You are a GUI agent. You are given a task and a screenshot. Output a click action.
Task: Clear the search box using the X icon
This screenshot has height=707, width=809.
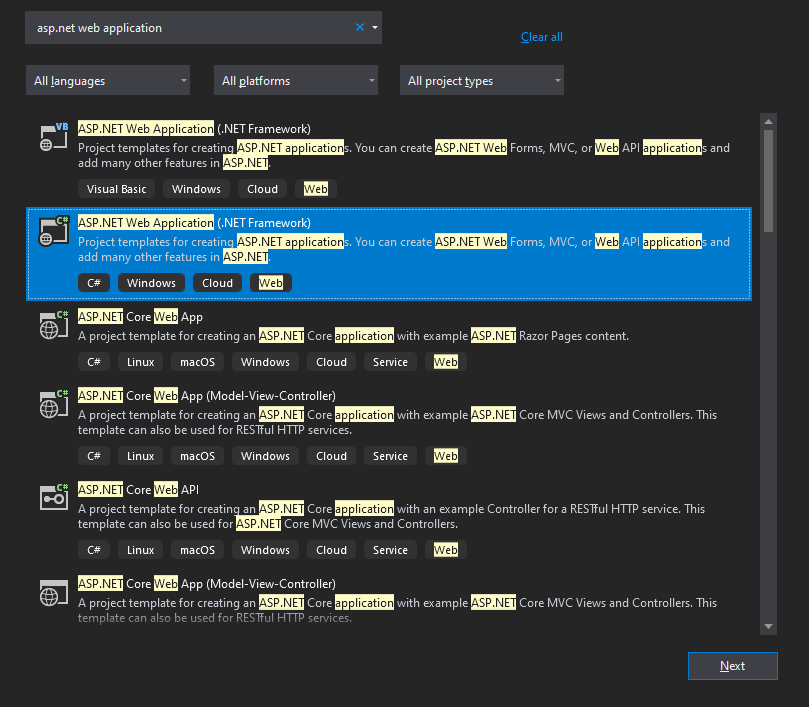pyautogui.click(x=359, y=27)
